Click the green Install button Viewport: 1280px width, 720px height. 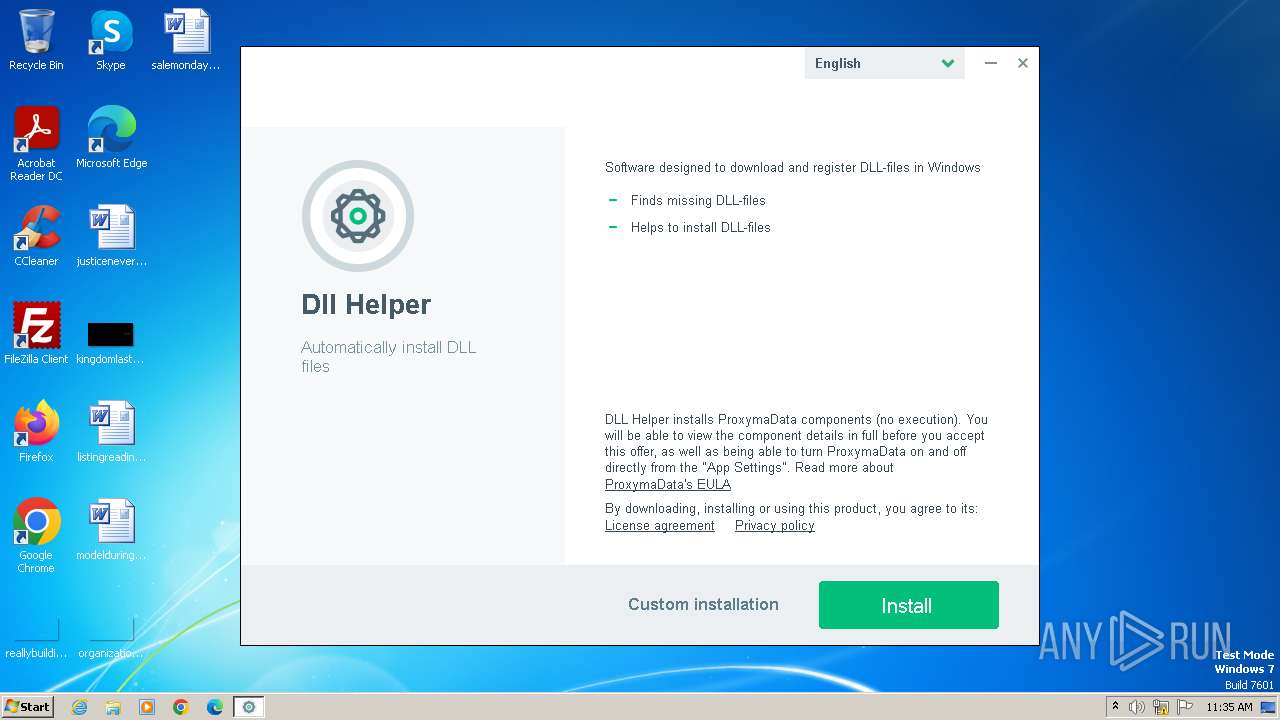tap(908, 605)
